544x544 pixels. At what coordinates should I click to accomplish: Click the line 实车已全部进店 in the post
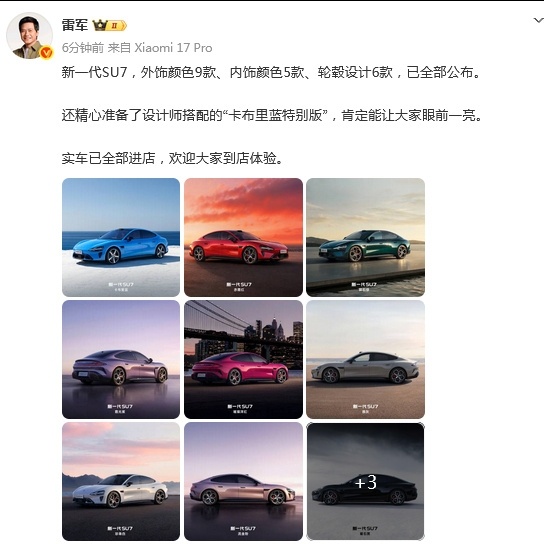point(172,159)
